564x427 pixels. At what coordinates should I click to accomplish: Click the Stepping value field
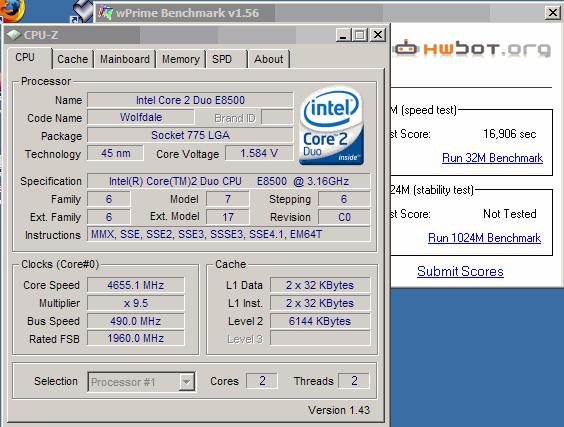[344, 199]
